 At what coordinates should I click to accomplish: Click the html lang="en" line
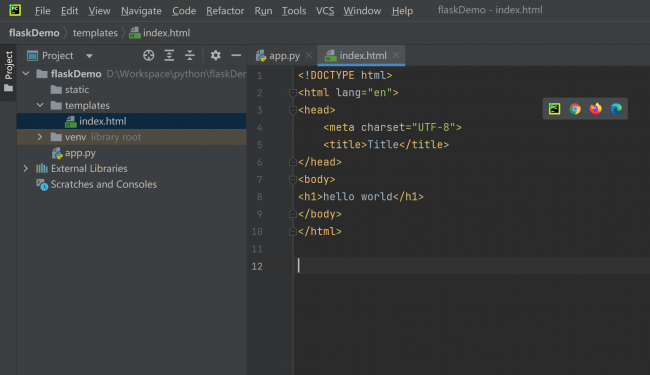pyautogui.click(x=348, y=93)
